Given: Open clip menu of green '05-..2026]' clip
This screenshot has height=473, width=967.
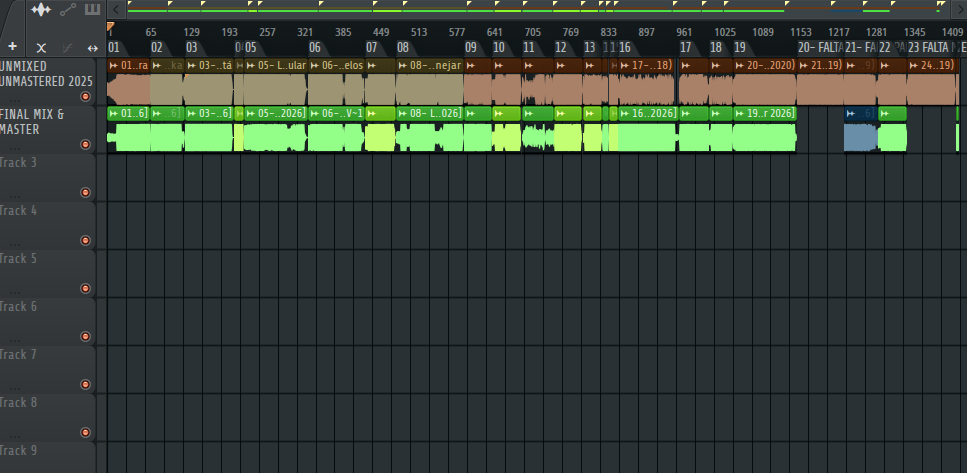Looking at the screenshot, I should click(x=250, y=113).
